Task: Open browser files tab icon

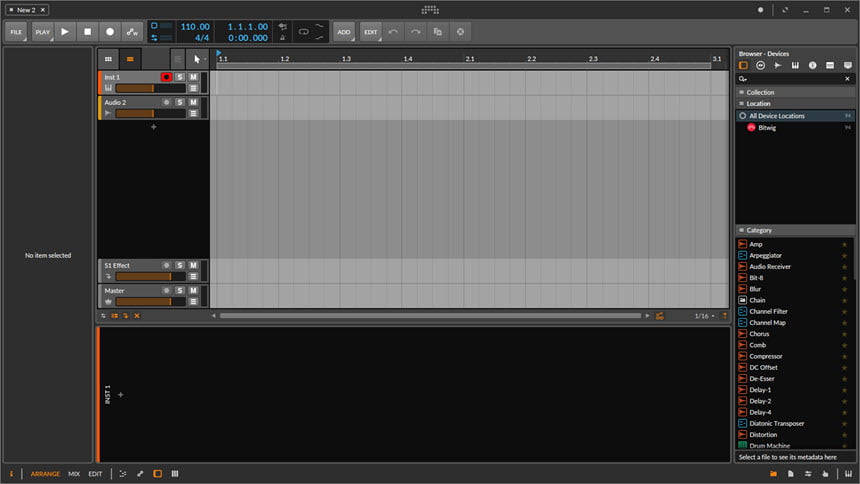Action: (847, 65)
